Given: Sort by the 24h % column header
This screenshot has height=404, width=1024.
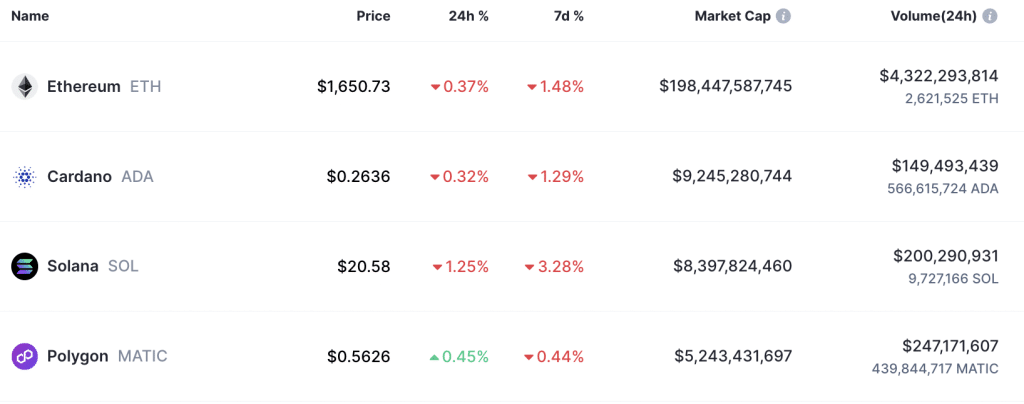Looking at the screenshot, I should tap(468, 17).
